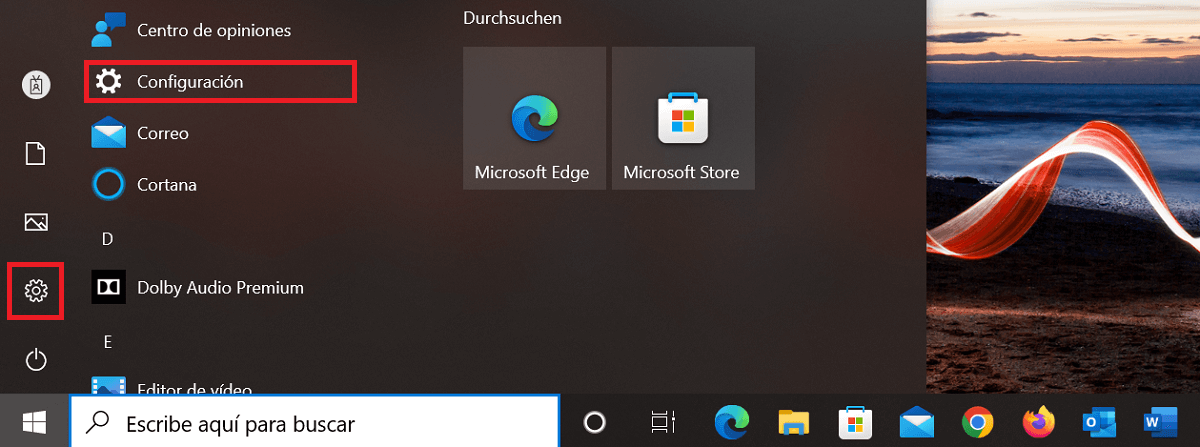
Task: Open Outlook from the taskbar
Action: pos(1100,422)
